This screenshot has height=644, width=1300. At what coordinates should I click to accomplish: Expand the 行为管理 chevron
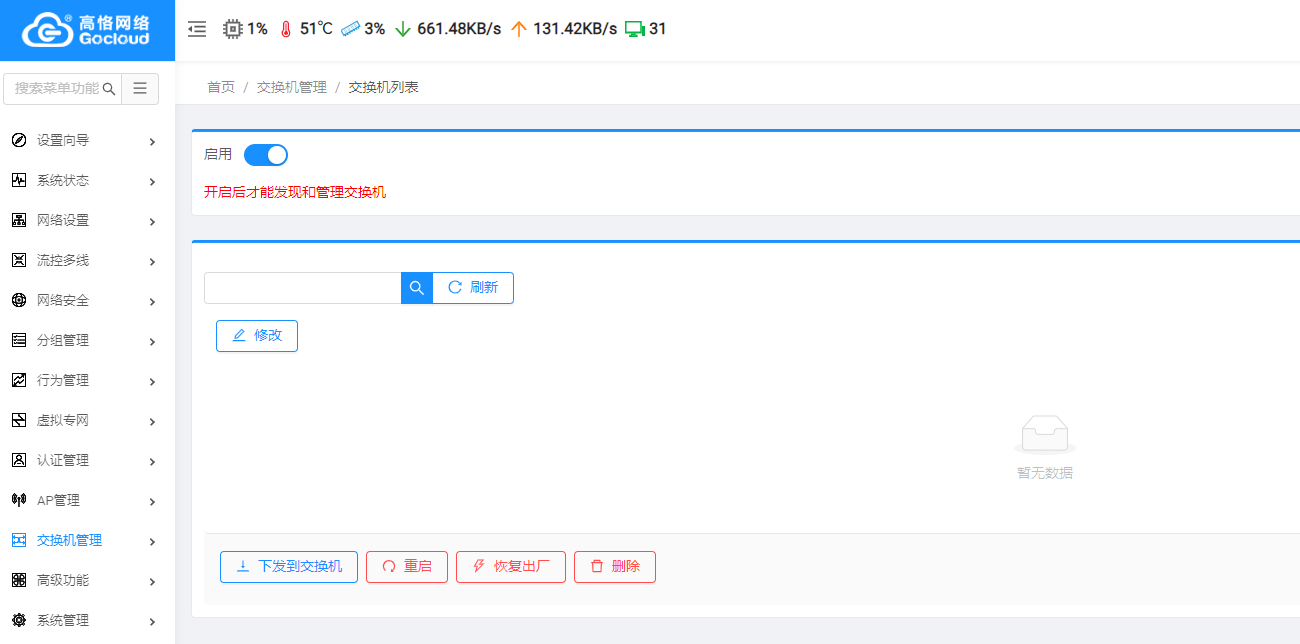152,382
